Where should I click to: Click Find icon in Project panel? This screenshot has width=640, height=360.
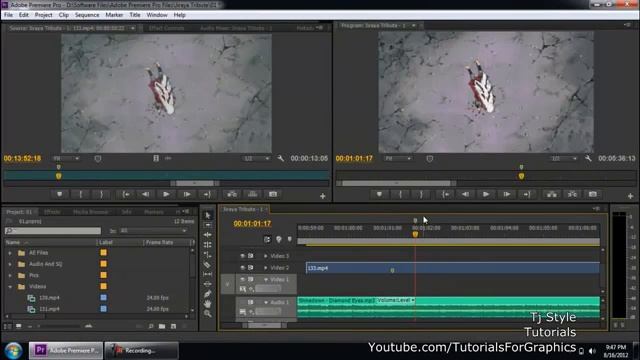151,326
